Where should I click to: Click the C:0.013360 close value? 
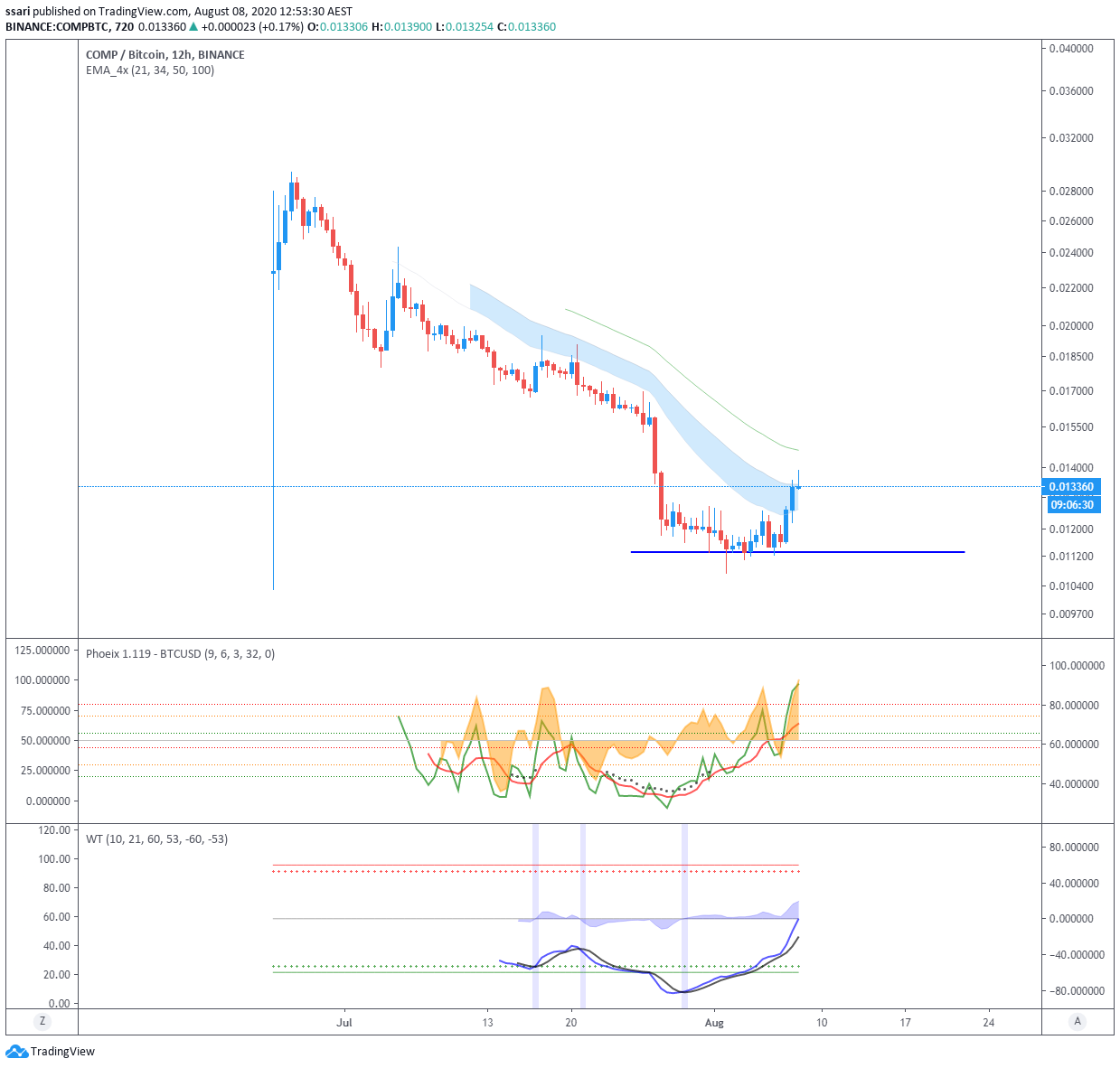[526, 26]
